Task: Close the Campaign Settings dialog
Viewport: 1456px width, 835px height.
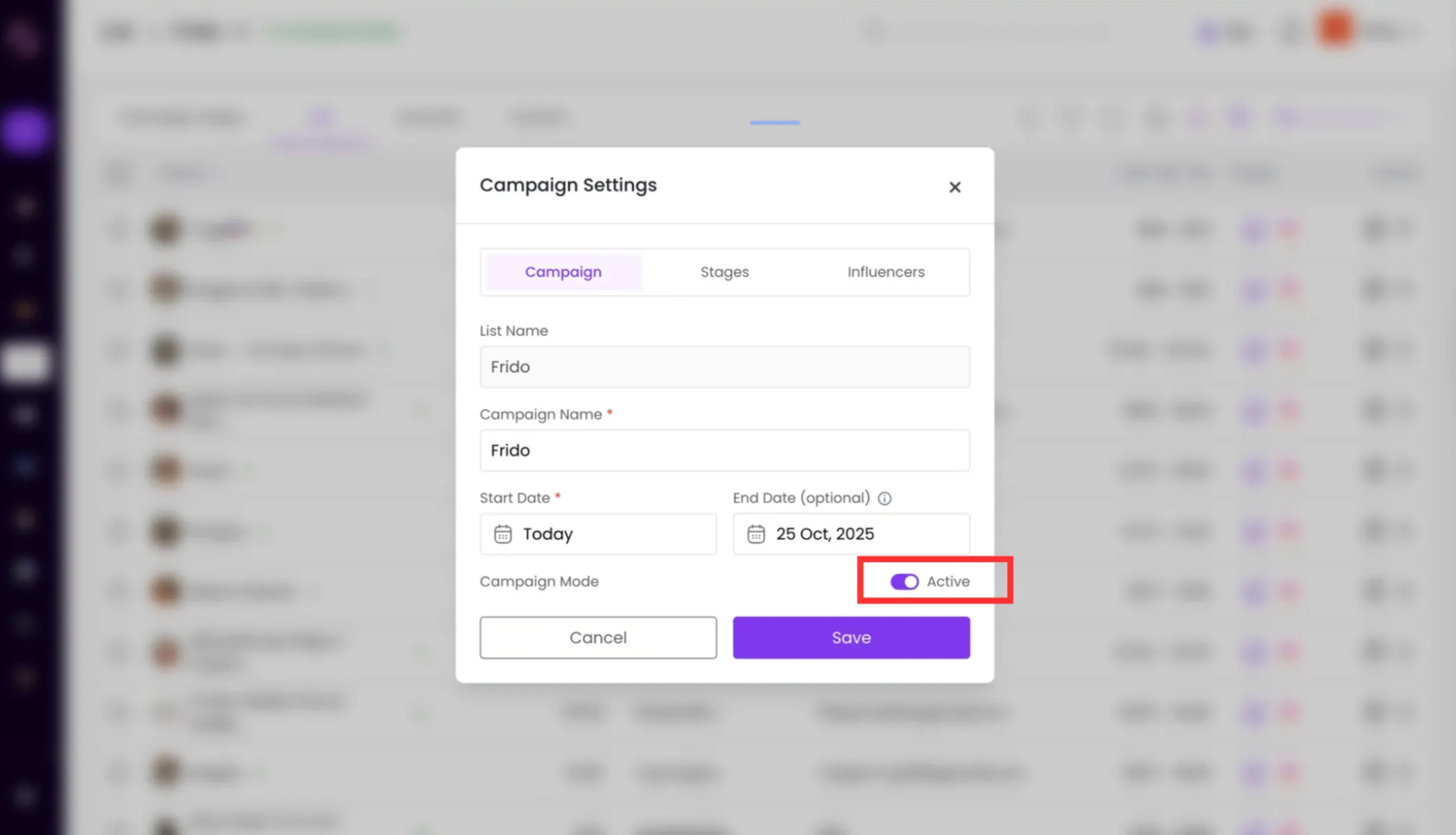Action: click(954, 187)
